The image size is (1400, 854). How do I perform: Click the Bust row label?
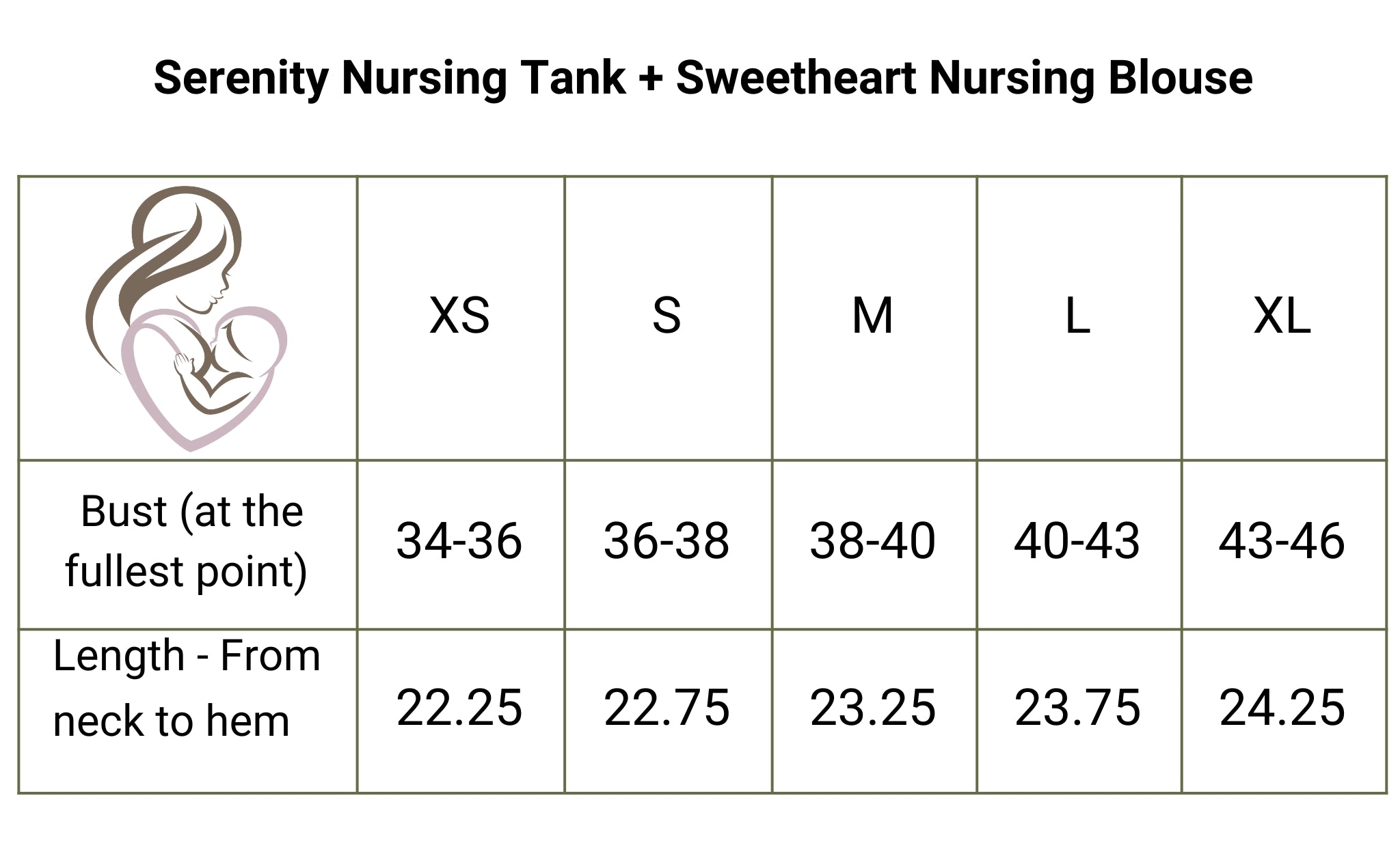186,541
